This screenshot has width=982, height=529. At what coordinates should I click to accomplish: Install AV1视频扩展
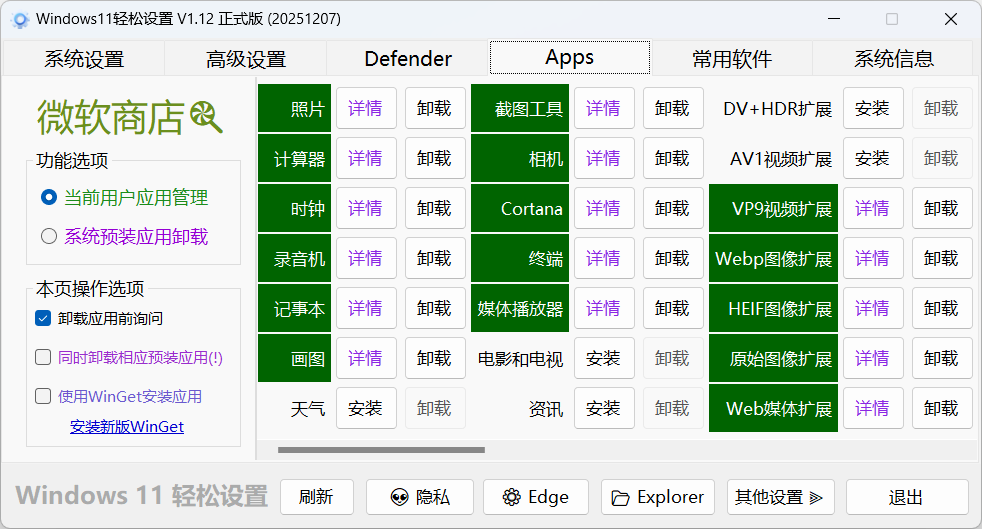pyautogui.click(x=872, y=158)
